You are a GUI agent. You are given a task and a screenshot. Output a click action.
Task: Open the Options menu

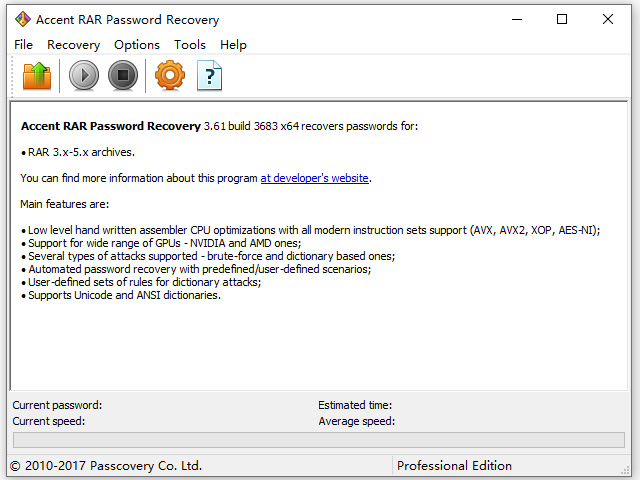pyautogui.click(x=137, y=44)
